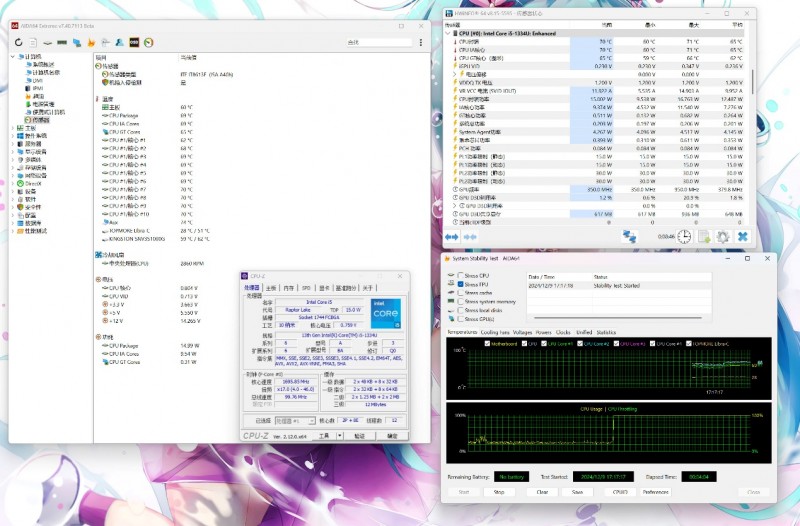The height and width of the screenshot is (526, 800).
Task: Open Stability Test Preferences
Action: click(656, 492)
